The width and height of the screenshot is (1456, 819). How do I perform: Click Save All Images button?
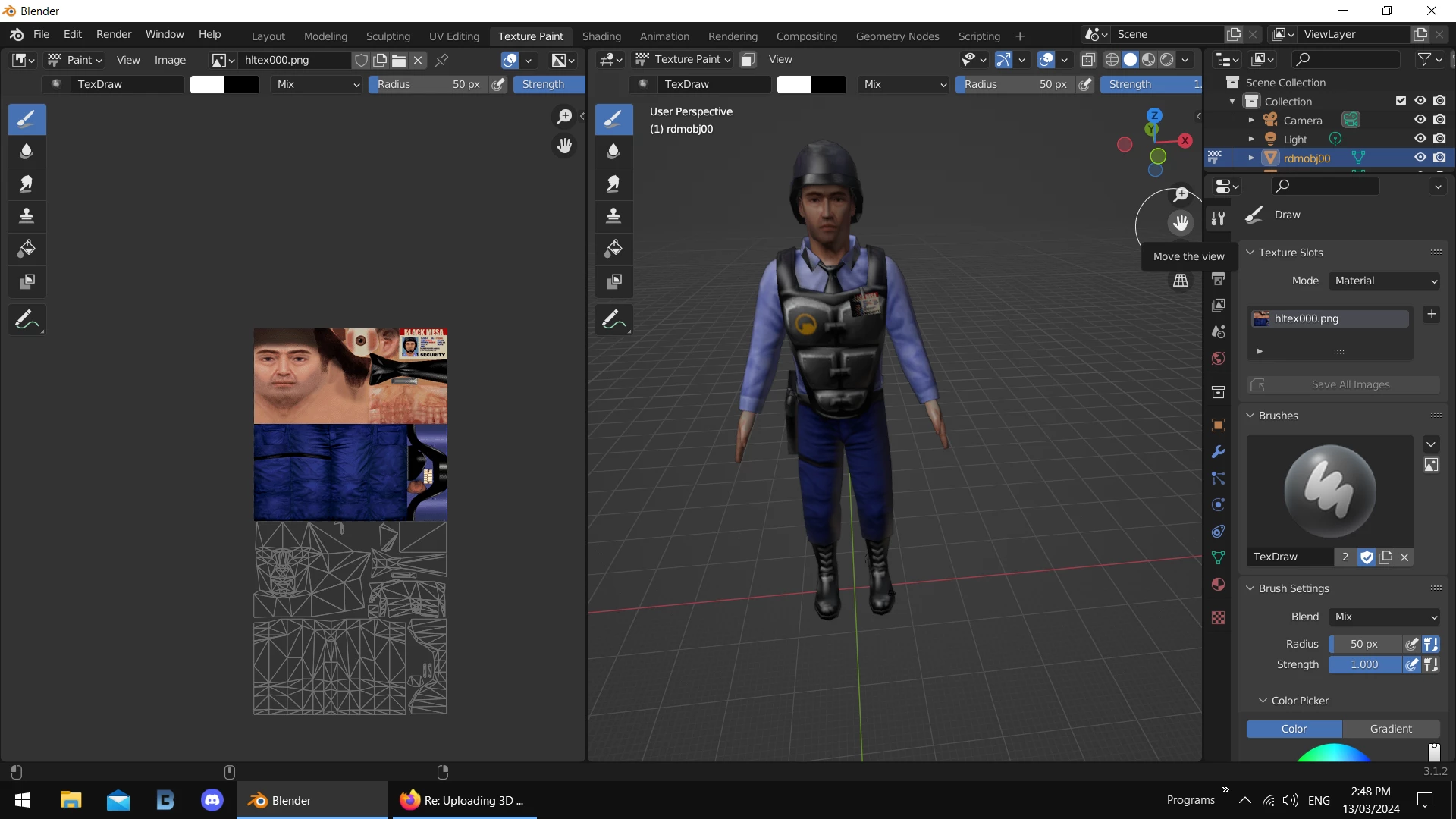[1343, 384]
